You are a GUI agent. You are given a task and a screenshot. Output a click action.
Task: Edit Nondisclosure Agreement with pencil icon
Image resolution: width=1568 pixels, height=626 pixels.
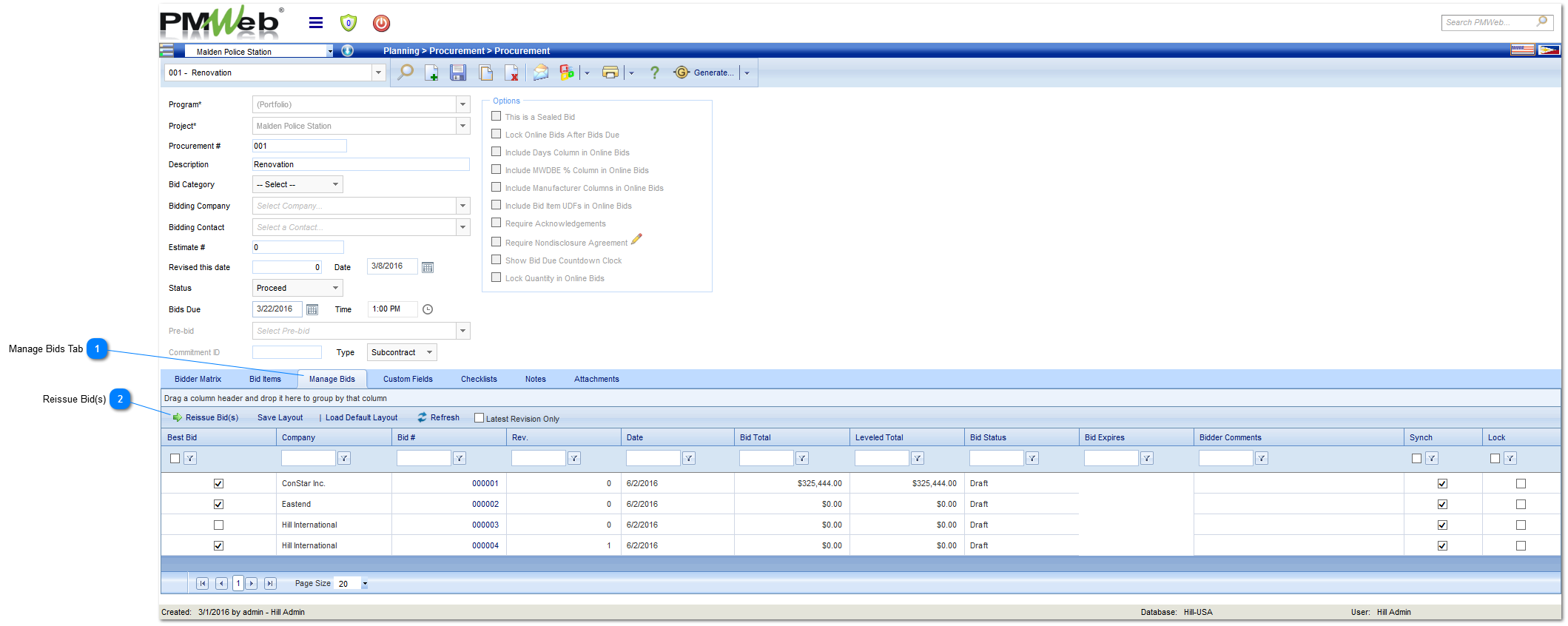coord(636,239)
